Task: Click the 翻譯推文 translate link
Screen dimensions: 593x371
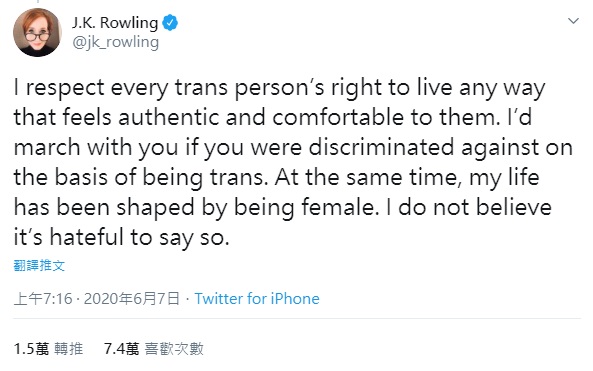Action: (x=39, y=265)
